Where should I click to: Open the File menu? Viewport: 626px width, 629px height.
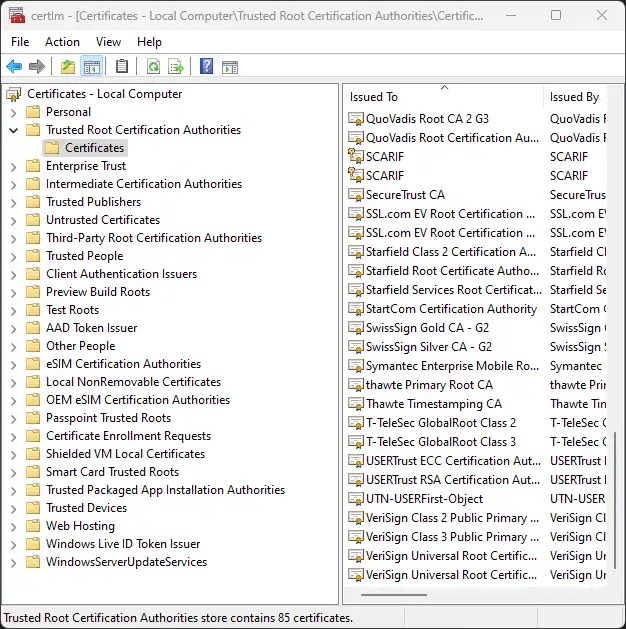(x=20, y=42)
